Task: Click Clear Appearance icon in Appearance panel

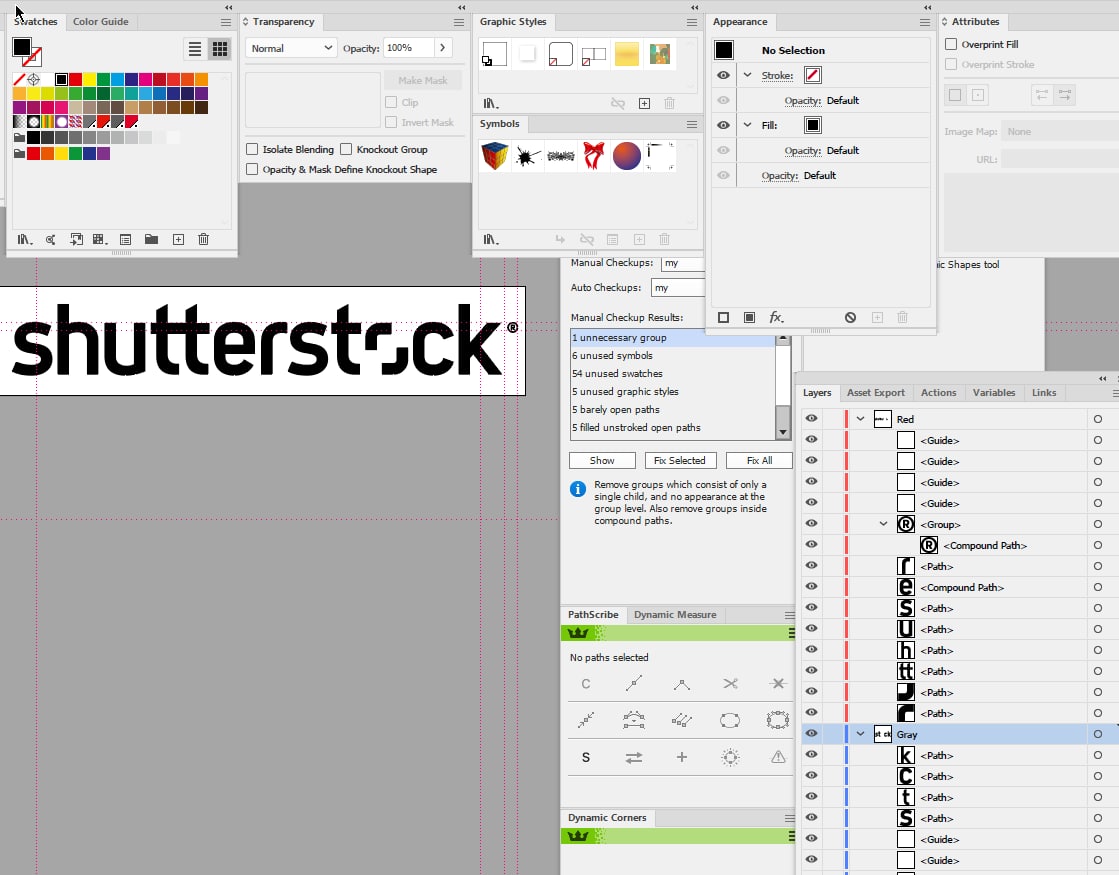Action: pyautogui.click(x=851, y=318)
